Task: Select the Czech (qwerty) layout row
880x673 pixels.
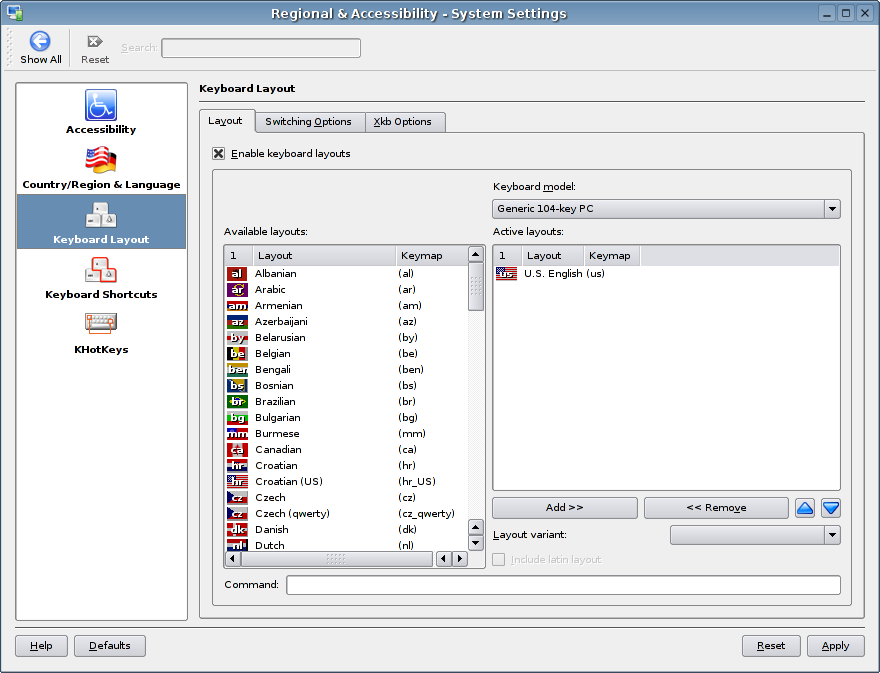Action: click(x=346, y=514)
